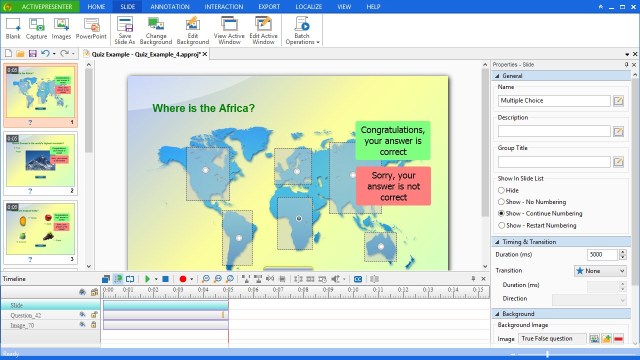
Task: Click the CC closed caption icon
Action: [x=358, y=279]
